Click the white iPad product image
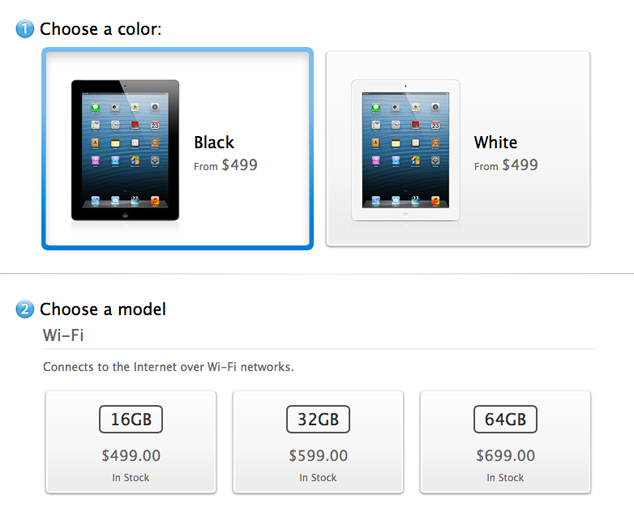The height and width of the screenshot is (512, 634). (x=406, y=150)
